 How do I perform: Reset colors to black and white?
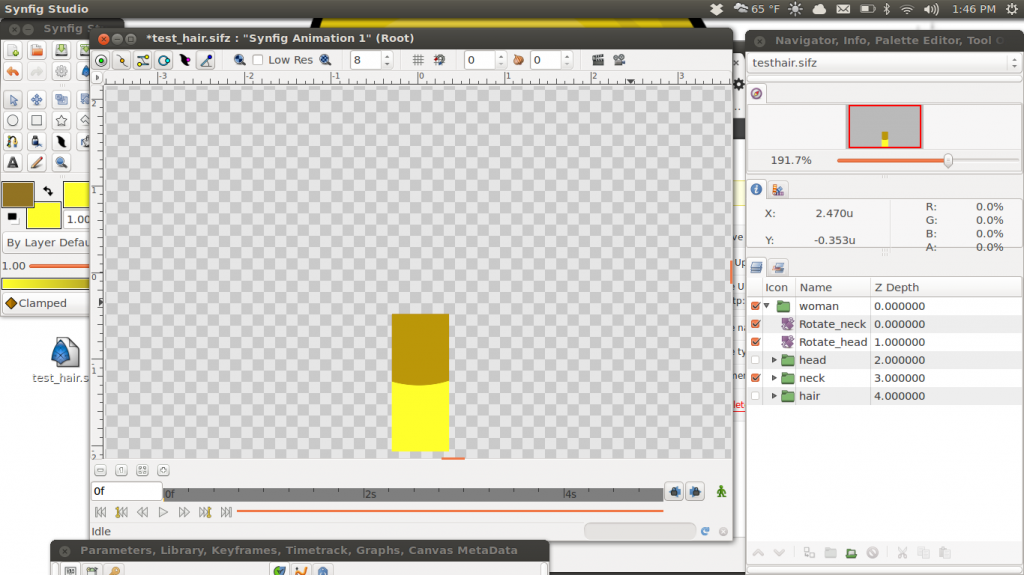tap(12, 217)
